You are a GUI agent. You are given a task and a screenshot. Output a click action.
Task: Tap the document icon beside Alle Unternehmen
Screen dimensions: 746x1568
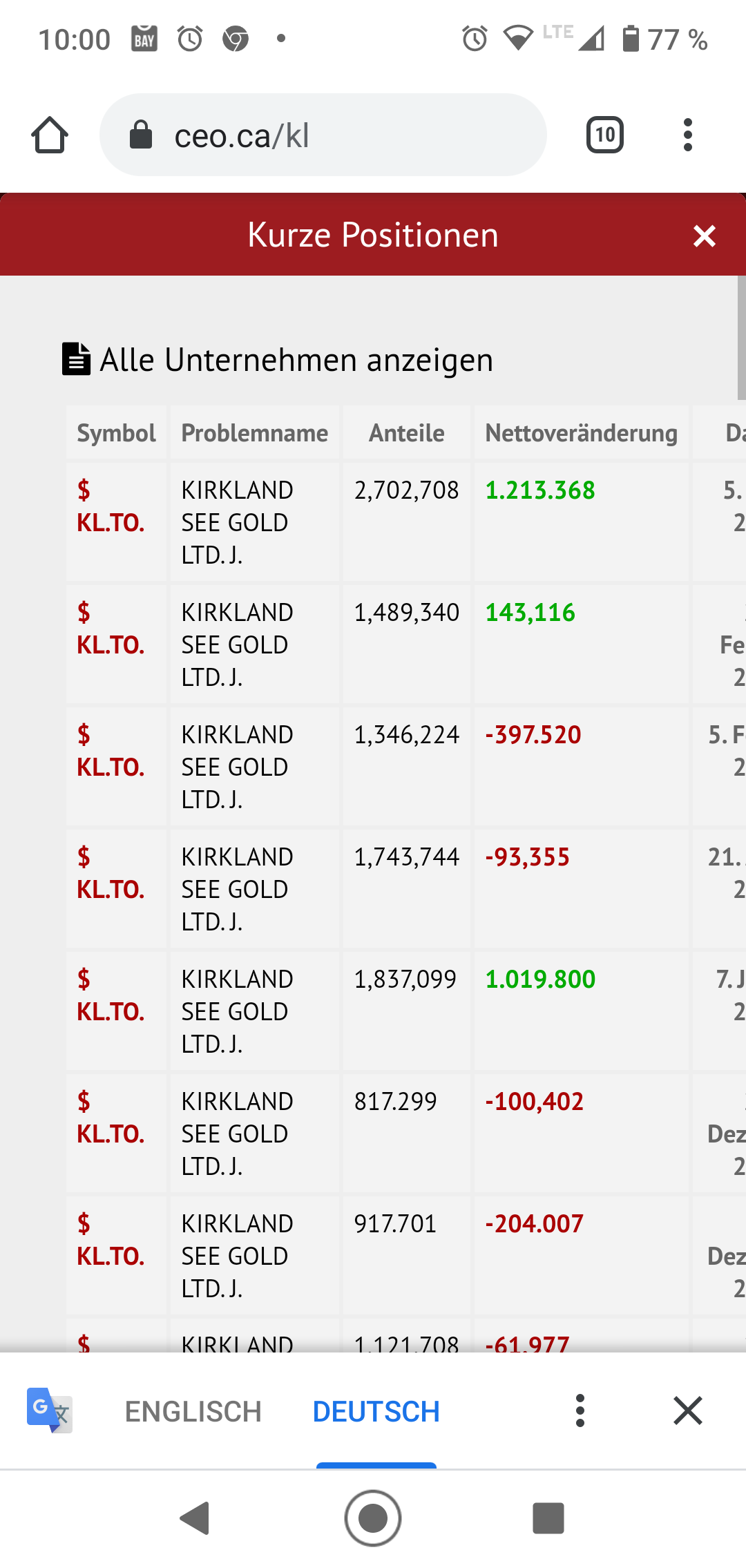tap(76, 359)
